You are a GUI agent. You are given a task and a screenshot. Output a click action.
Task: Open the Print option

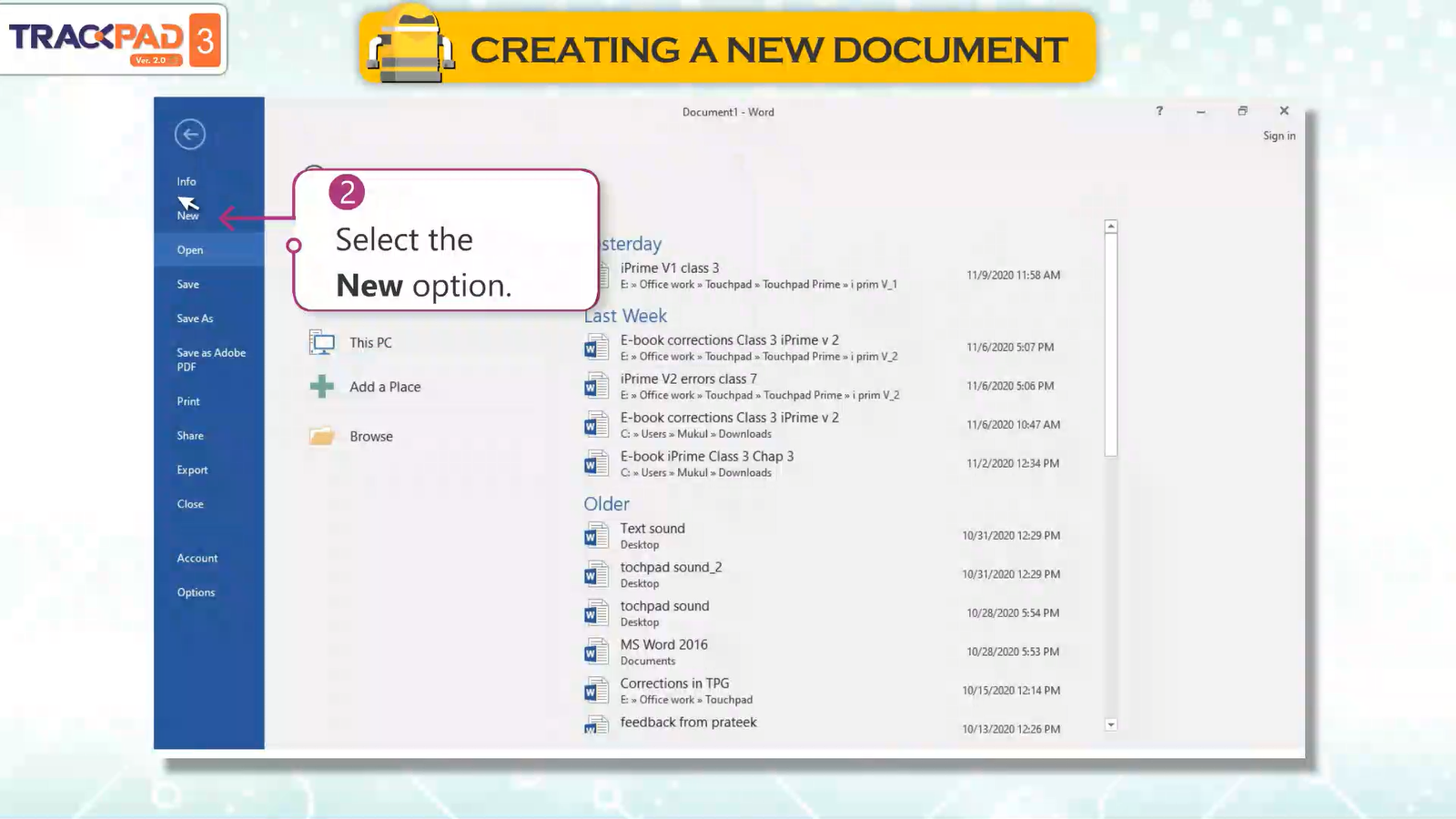pyautogui.click(x=188, y=401)
